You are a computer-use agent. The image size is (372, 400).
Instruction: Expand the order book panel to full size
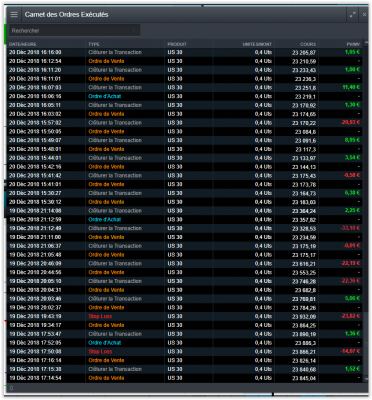coord(353,15)
